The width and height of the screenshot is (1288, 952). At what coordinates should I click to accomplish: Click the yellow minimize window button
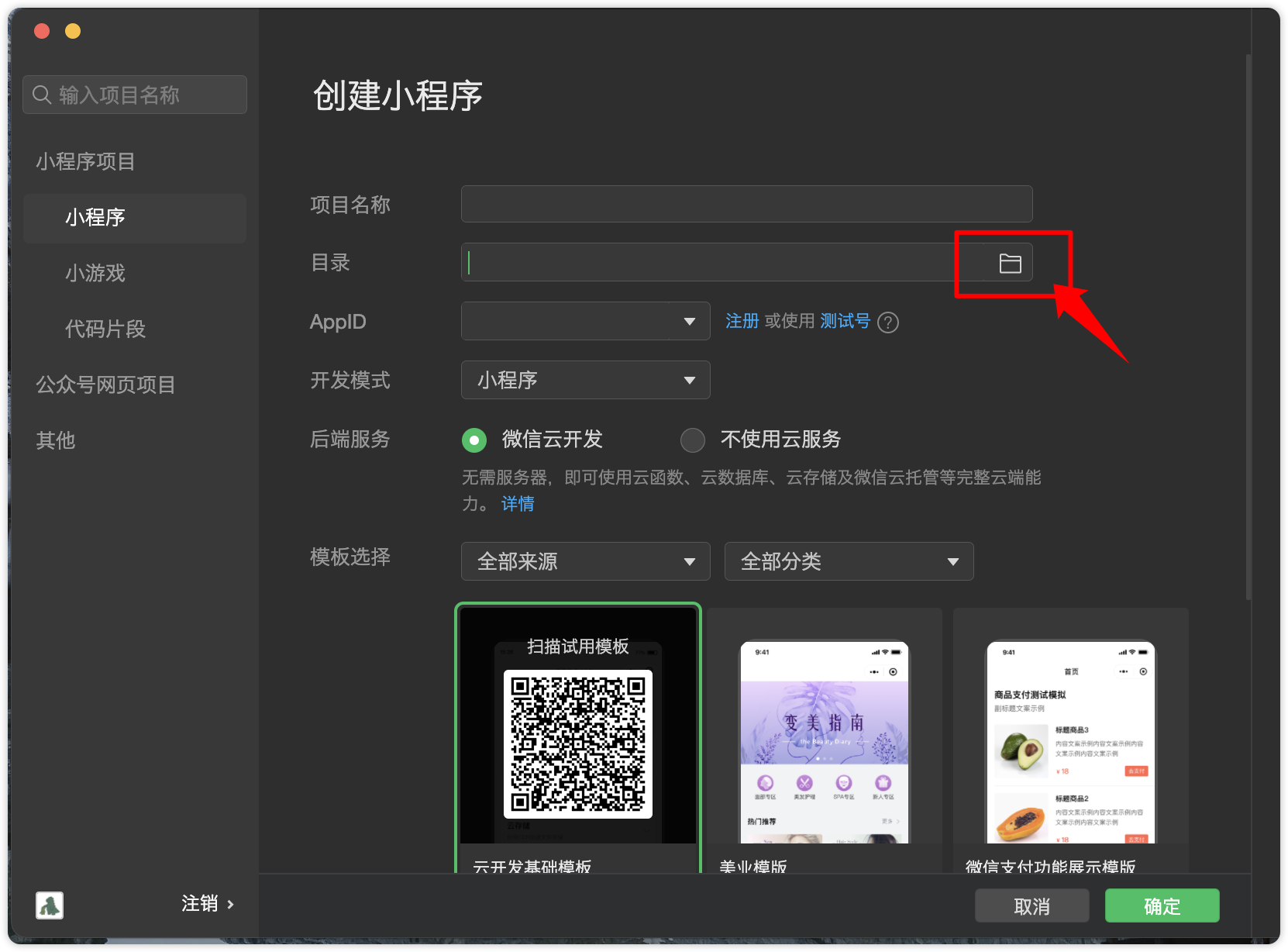click(x=73, y=31)
